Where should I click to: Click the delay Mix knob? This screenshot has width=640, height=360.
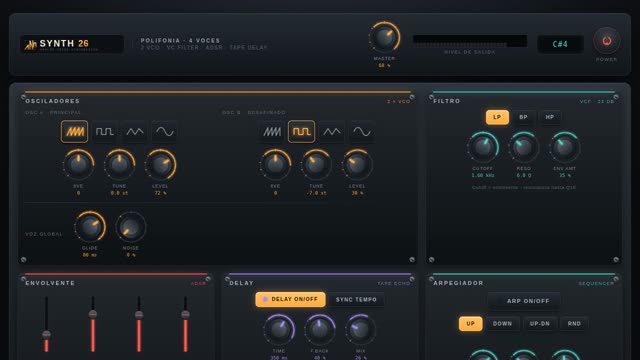click(x=360, y=329)
